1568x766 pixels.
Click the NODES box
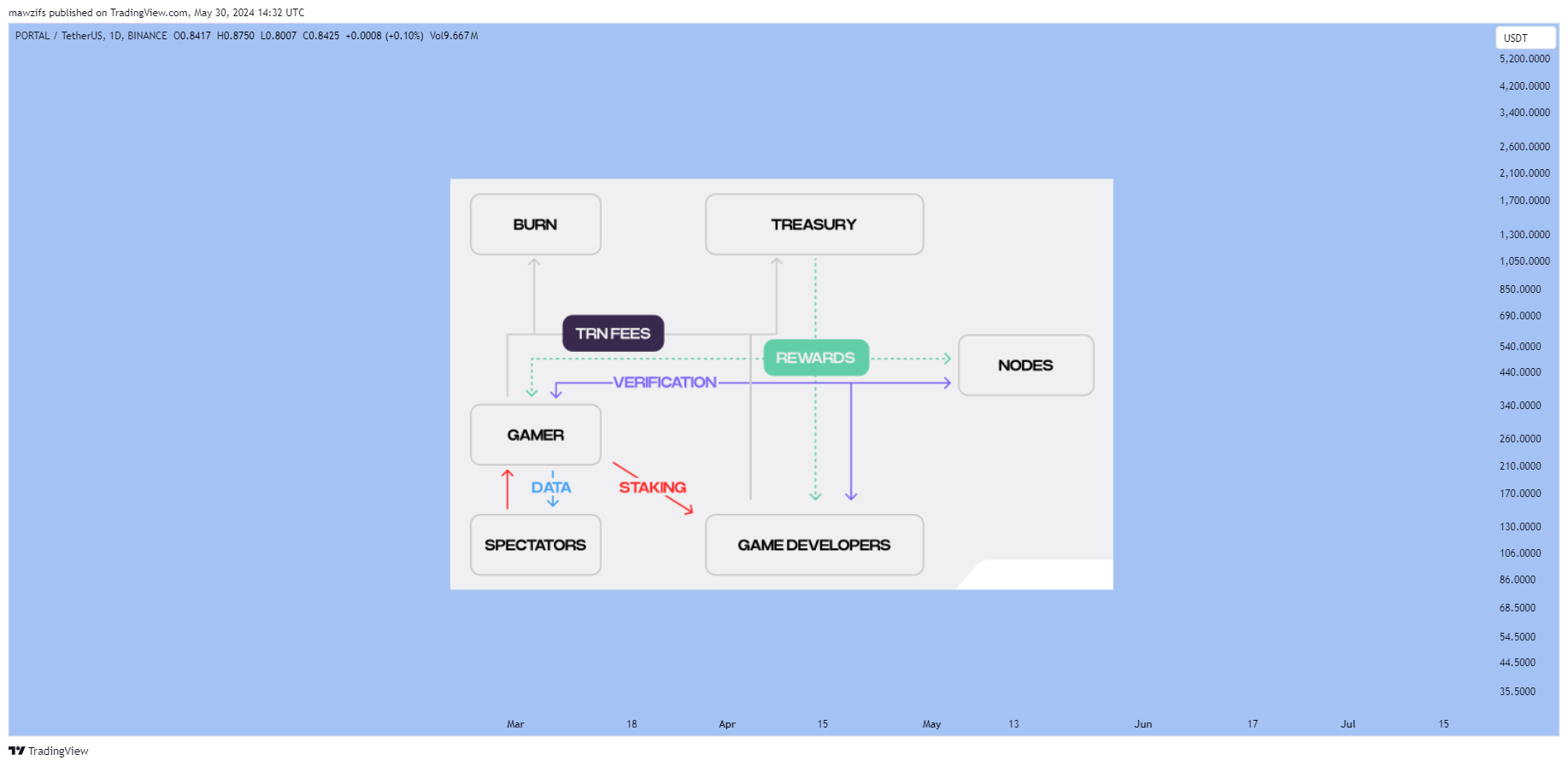click(x=1026, y=365)
